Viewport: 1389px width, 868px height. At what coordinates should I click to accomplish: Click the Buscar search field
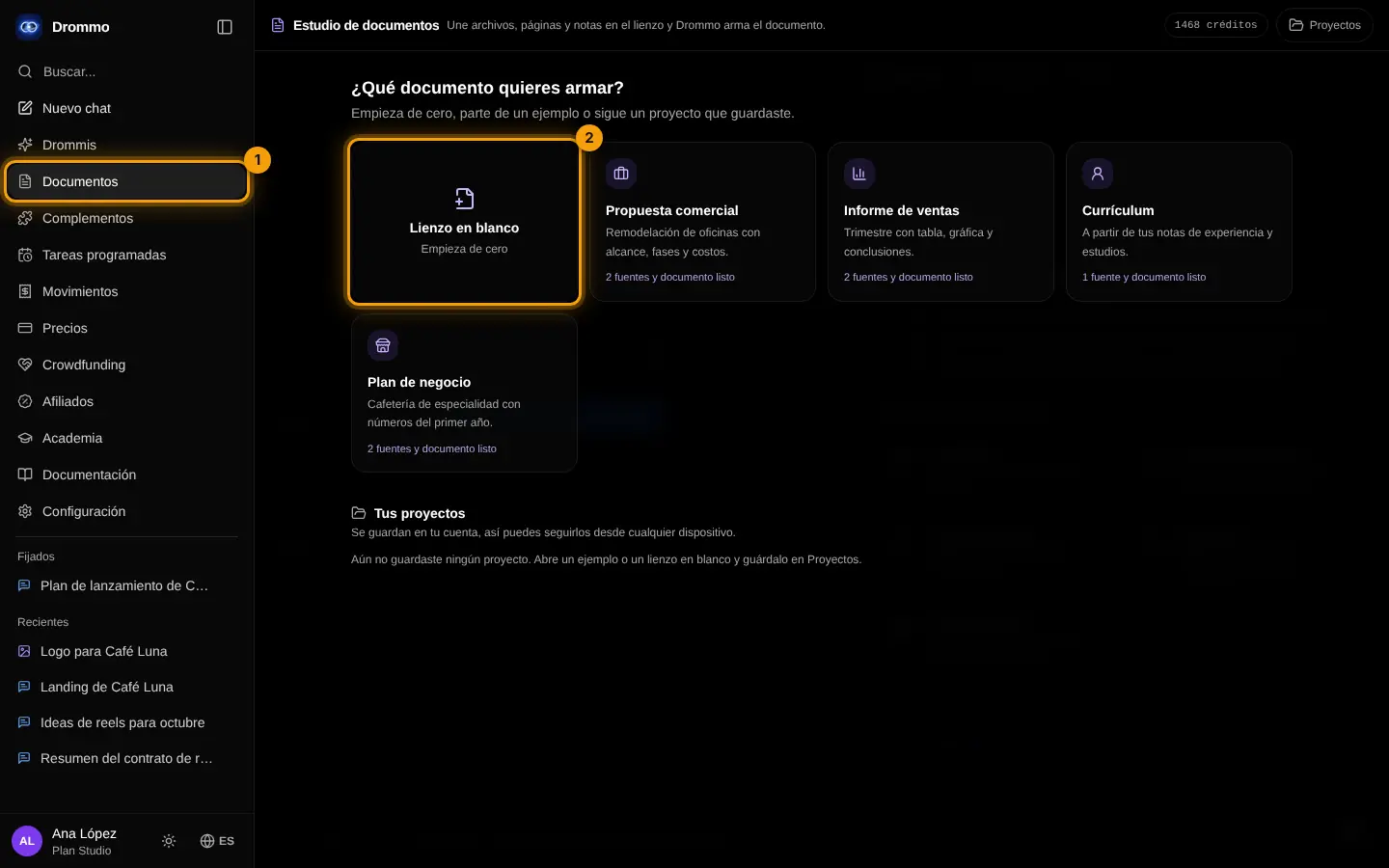click(x=127, y=71)
